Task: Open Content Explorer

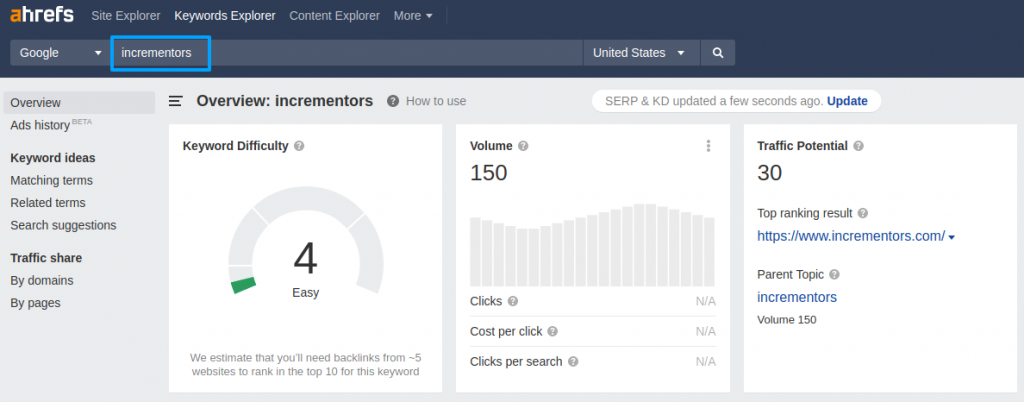Action: [334, 16]
